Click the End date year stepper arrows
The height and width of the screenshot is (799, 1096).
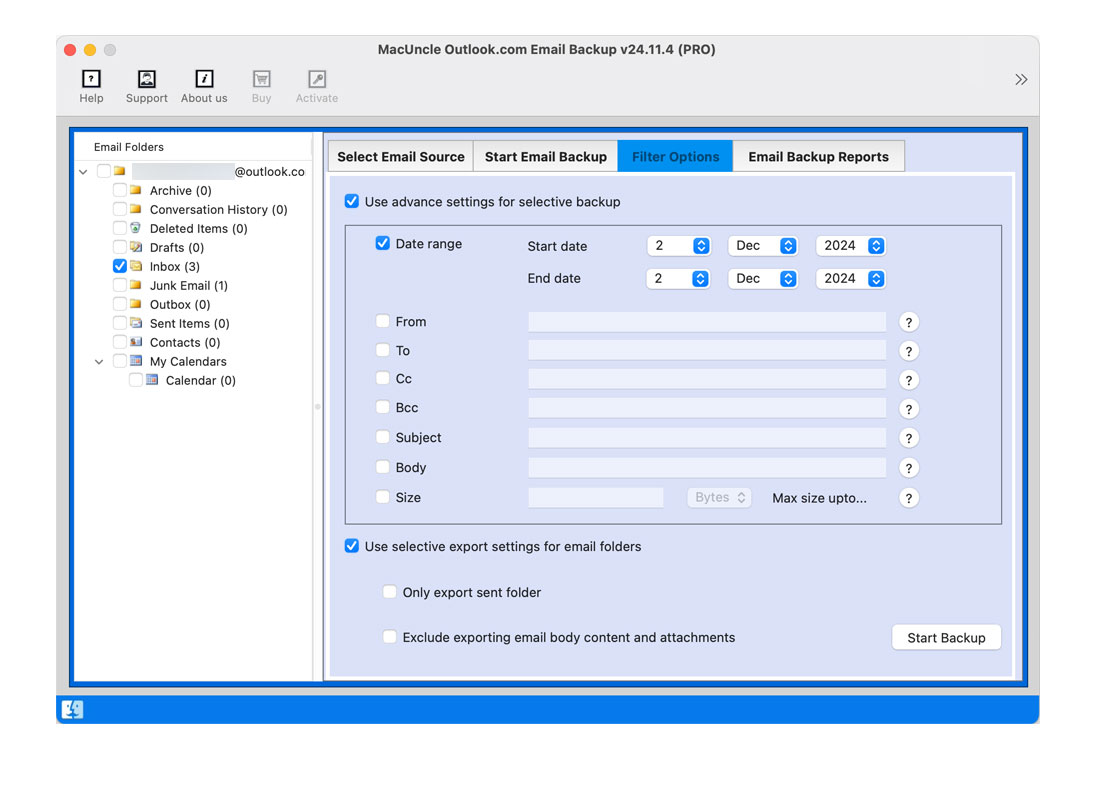tap(877, 278)
